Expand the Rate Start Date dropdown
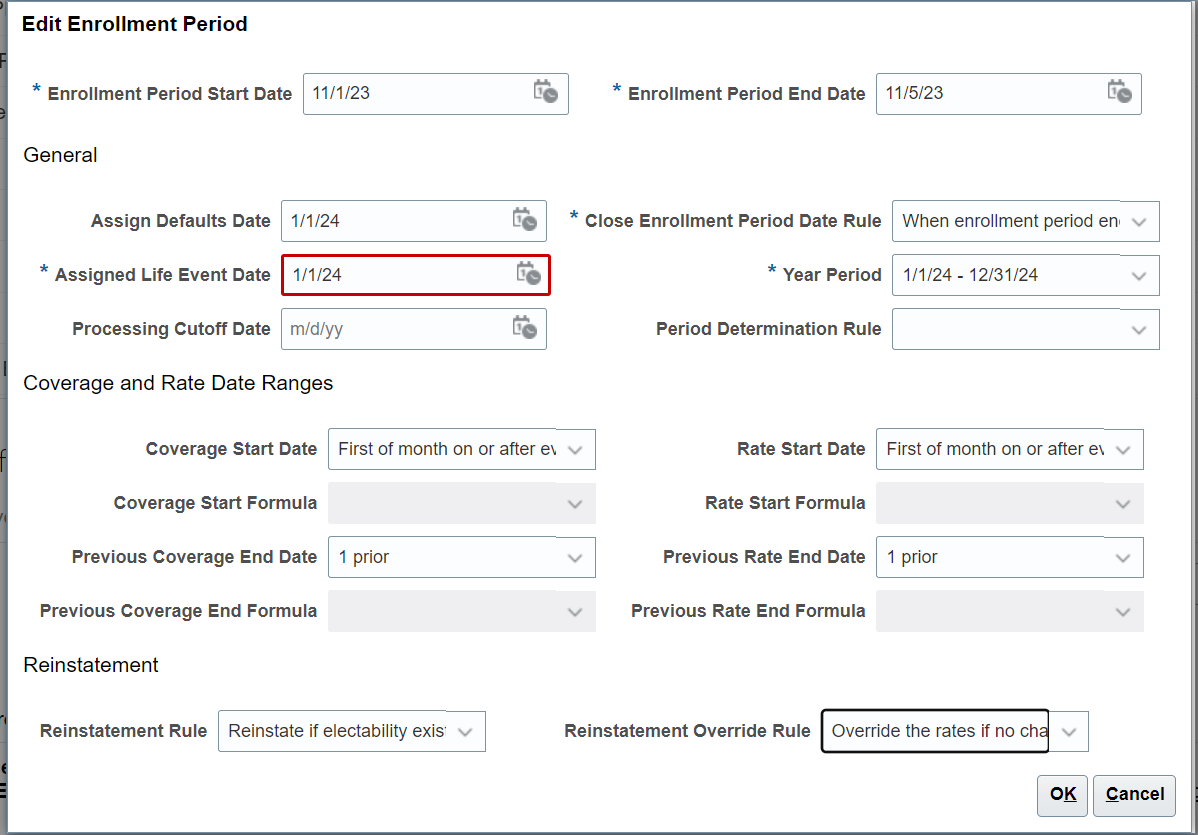This screenshot has height=835, width=1198. coord(1123,449)
